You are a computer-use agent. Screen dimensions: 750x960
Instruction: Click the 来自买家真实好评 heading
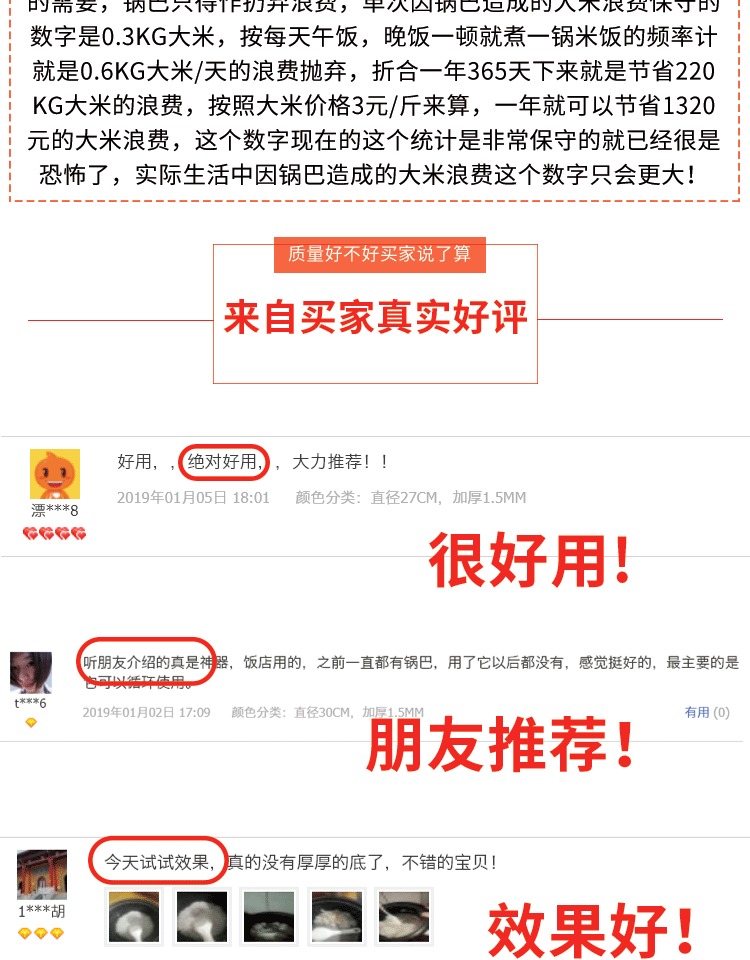[375, 317]
